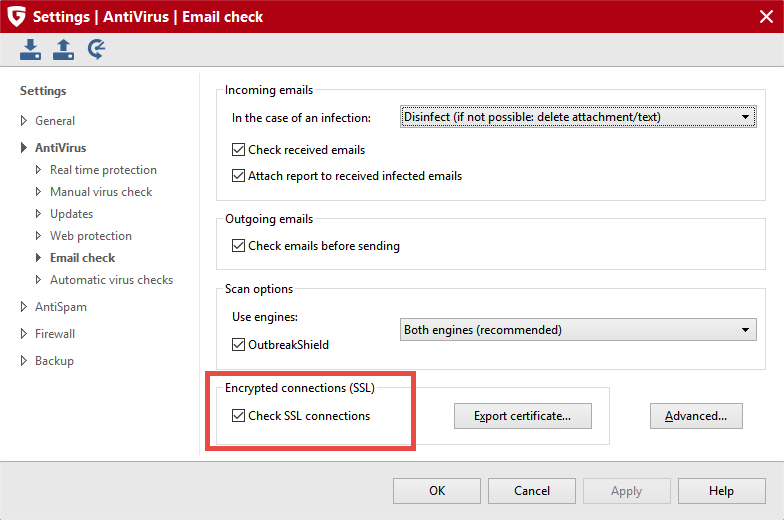Click the 'Use engines:' label
The width and height of the screenshot is (784, 520).
point(265,316)
